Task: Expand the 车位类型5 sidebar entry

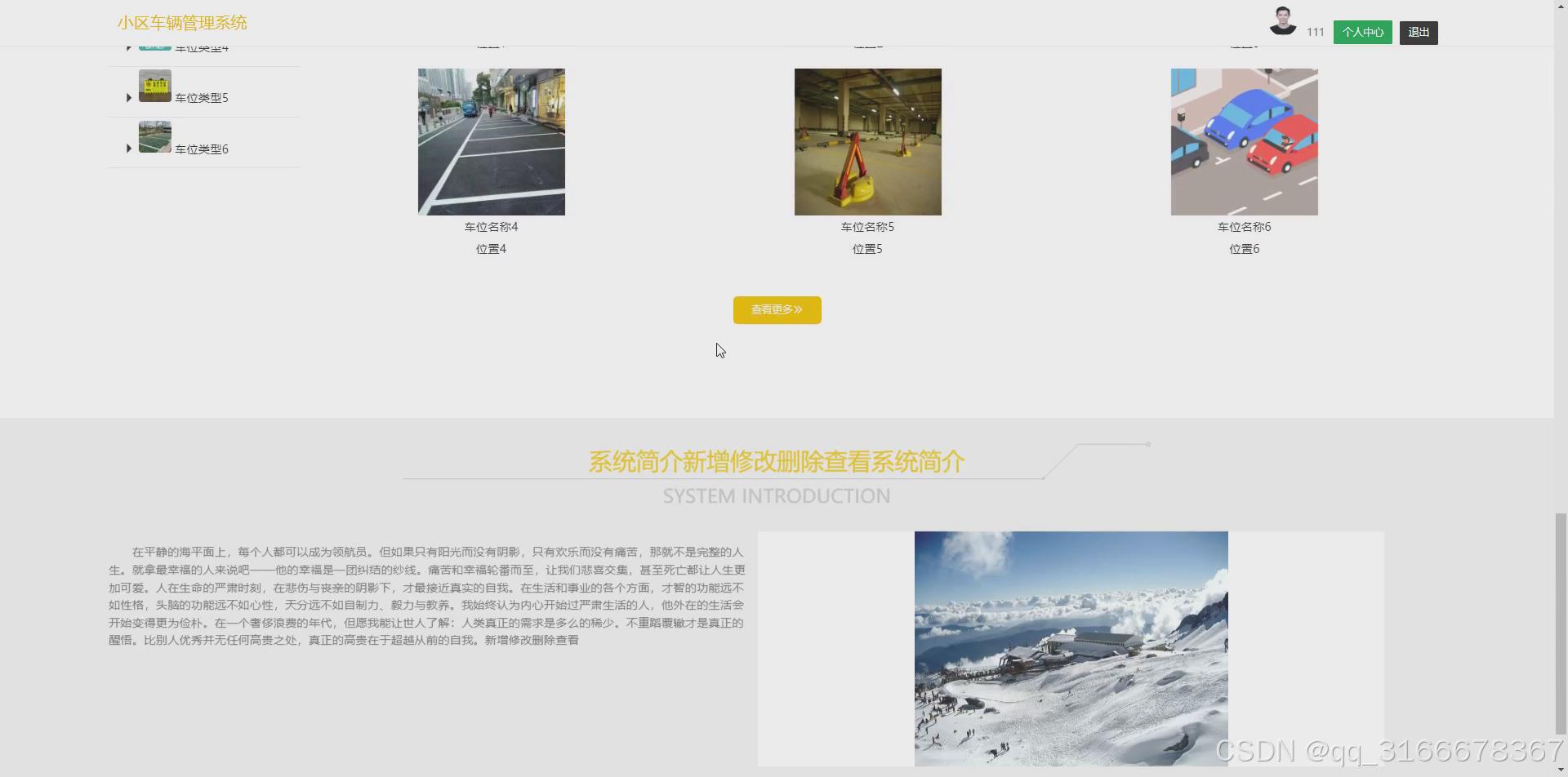Action: point(128,97)
